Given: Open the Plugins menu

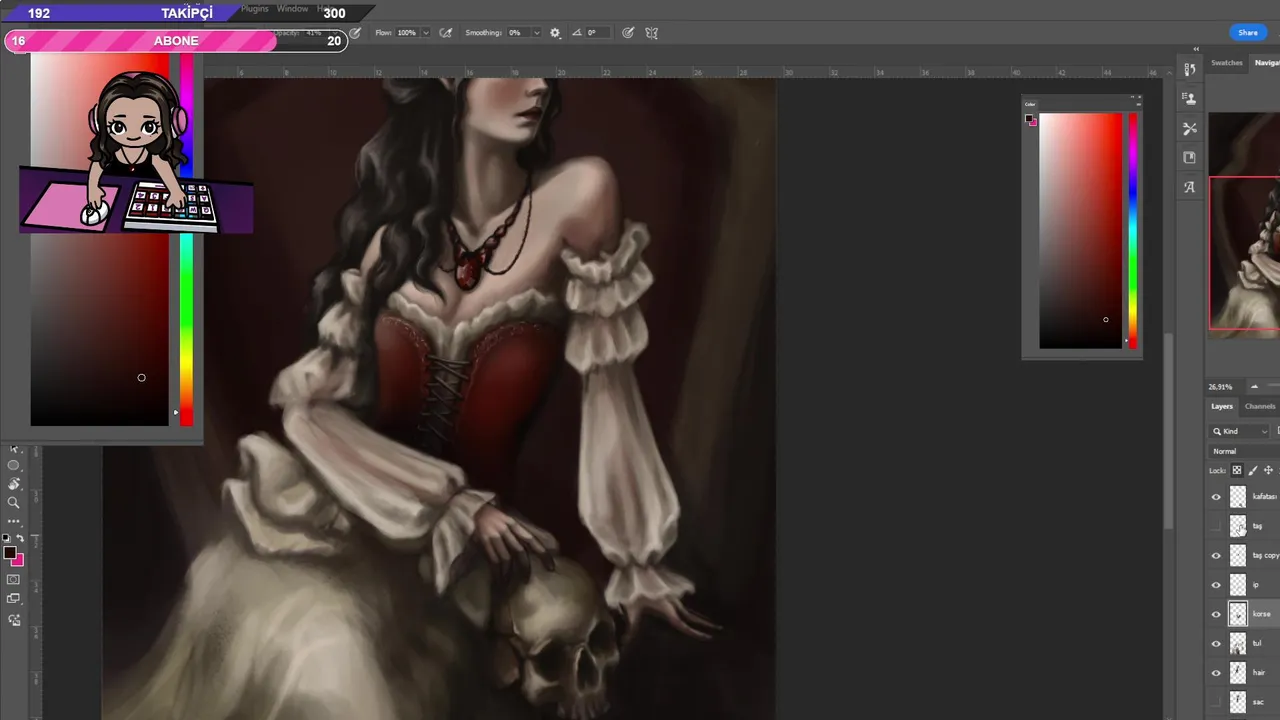Looking at the screenshot, I should (255, 9).
